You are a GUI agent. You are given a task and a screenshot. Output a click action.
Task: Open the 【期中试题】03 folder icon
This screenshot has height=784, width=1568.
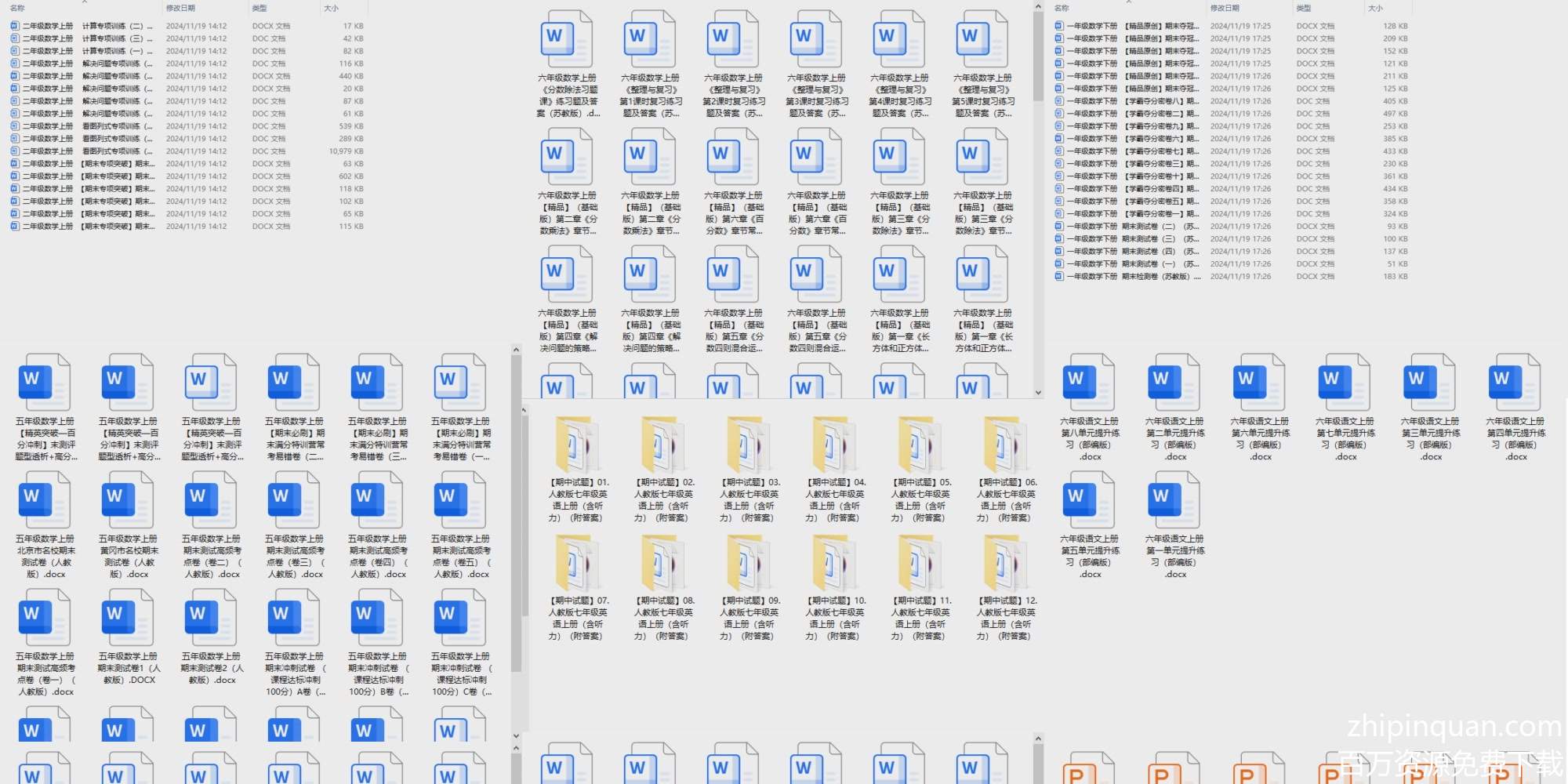click(750, 445)
